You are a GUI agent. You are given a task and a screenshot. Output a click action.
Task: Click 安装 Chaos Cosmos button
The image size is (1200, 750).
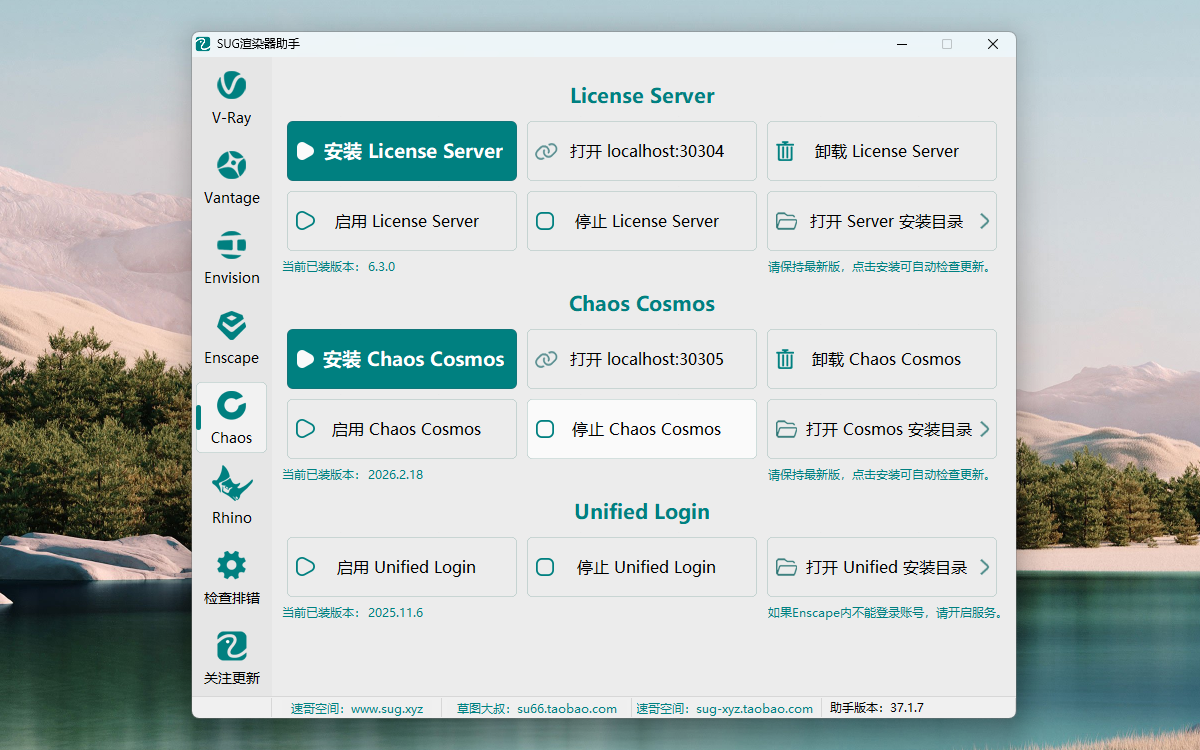pyautogui.click(x=402, y=359)
